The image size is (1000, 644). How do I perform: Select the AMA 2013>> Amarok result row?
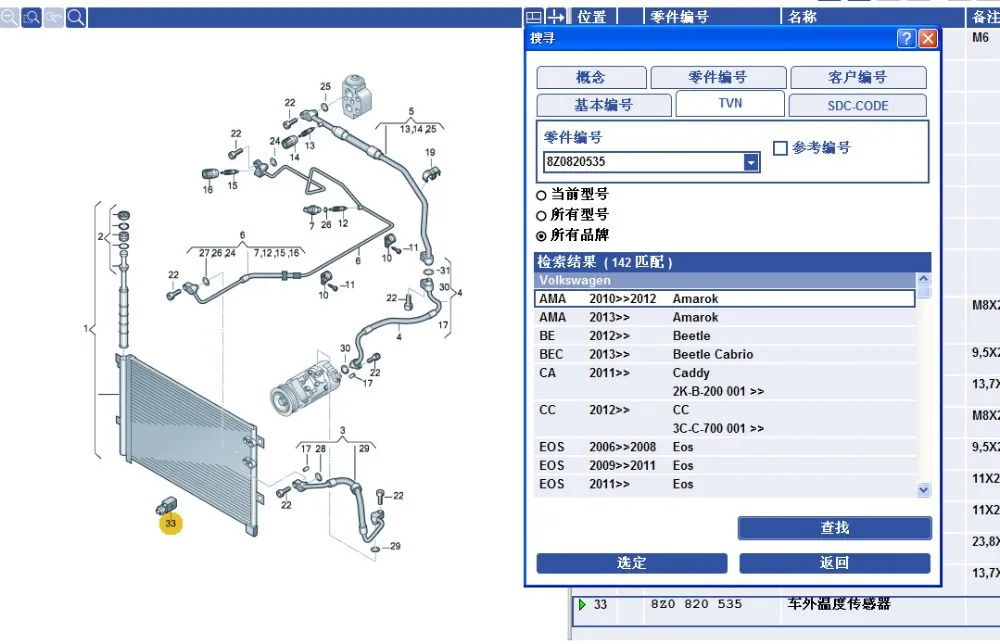point(724,317)
